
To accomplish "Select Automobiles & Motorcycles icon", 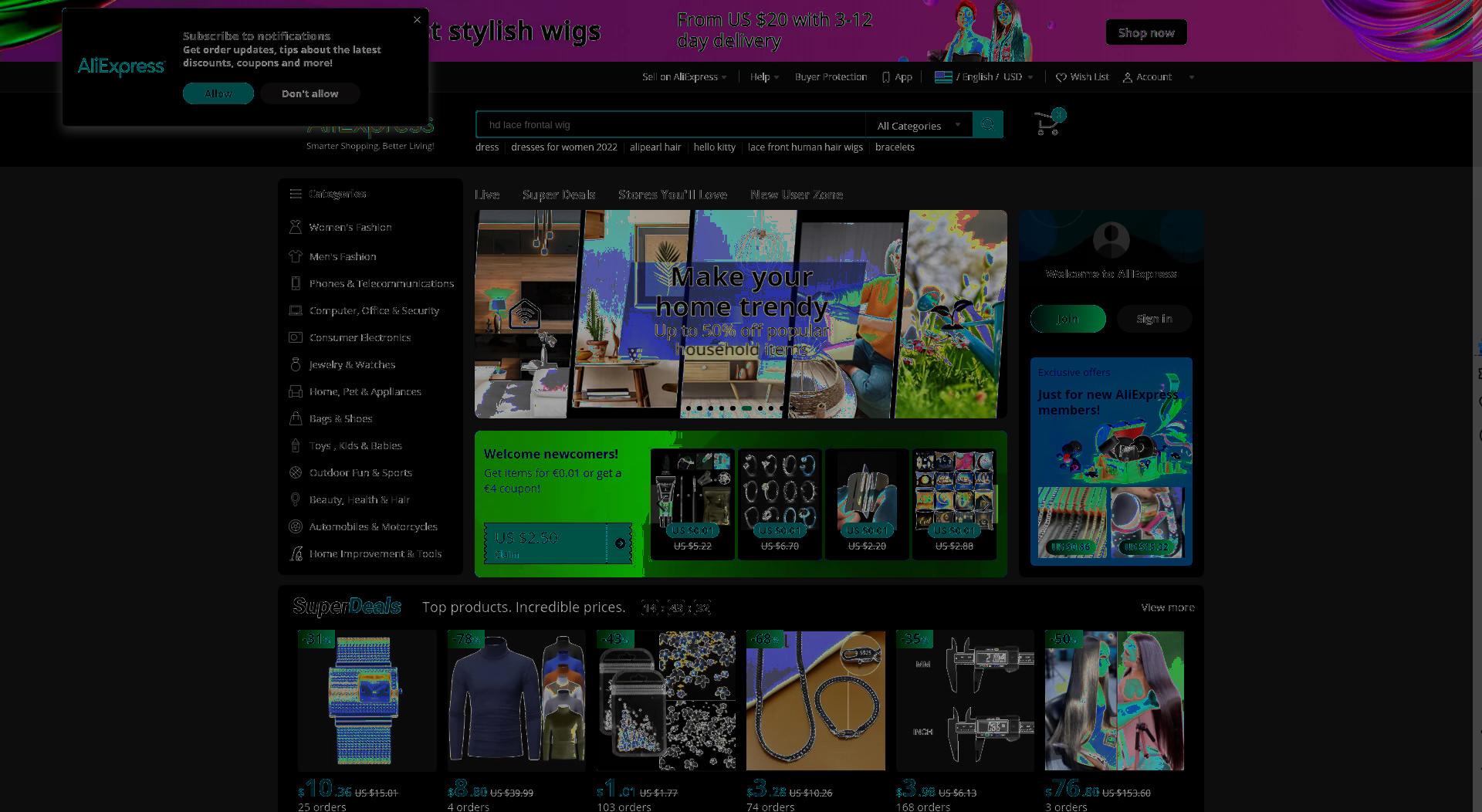I will pos(295,526).
